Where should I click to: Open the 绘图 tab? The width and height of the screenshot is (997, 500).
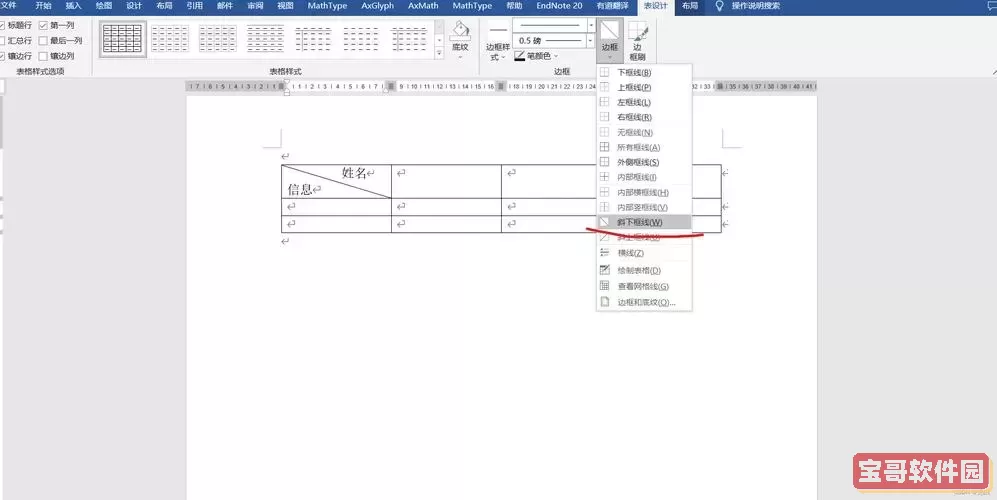104,6
